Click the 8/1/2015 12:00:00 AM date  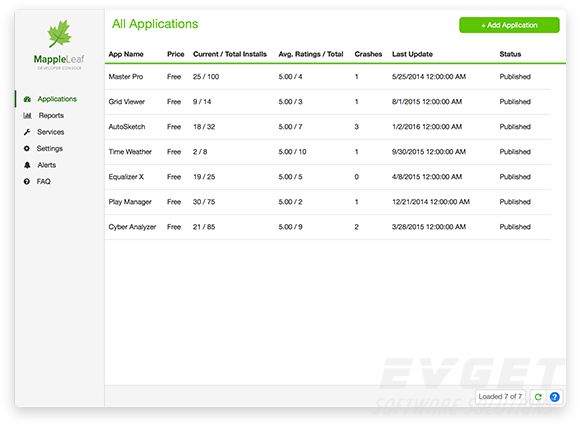pyautogui.click(x=427, y=102)
